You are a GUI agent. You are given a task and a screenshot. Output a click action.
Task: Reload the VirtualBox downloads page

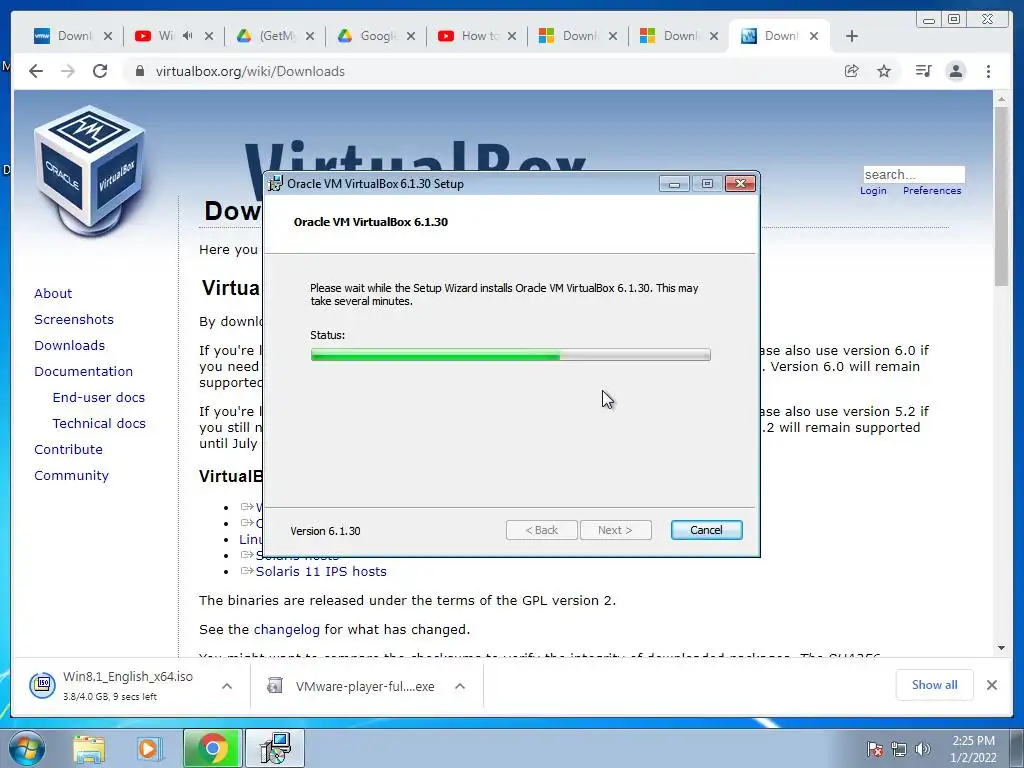100,71
